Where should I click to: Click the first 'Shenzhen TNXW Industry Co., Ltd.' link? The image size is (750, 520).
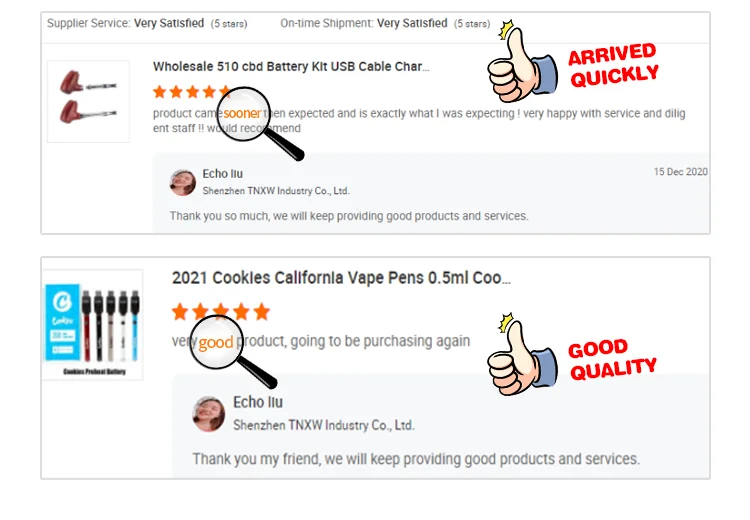pos(276,191)
